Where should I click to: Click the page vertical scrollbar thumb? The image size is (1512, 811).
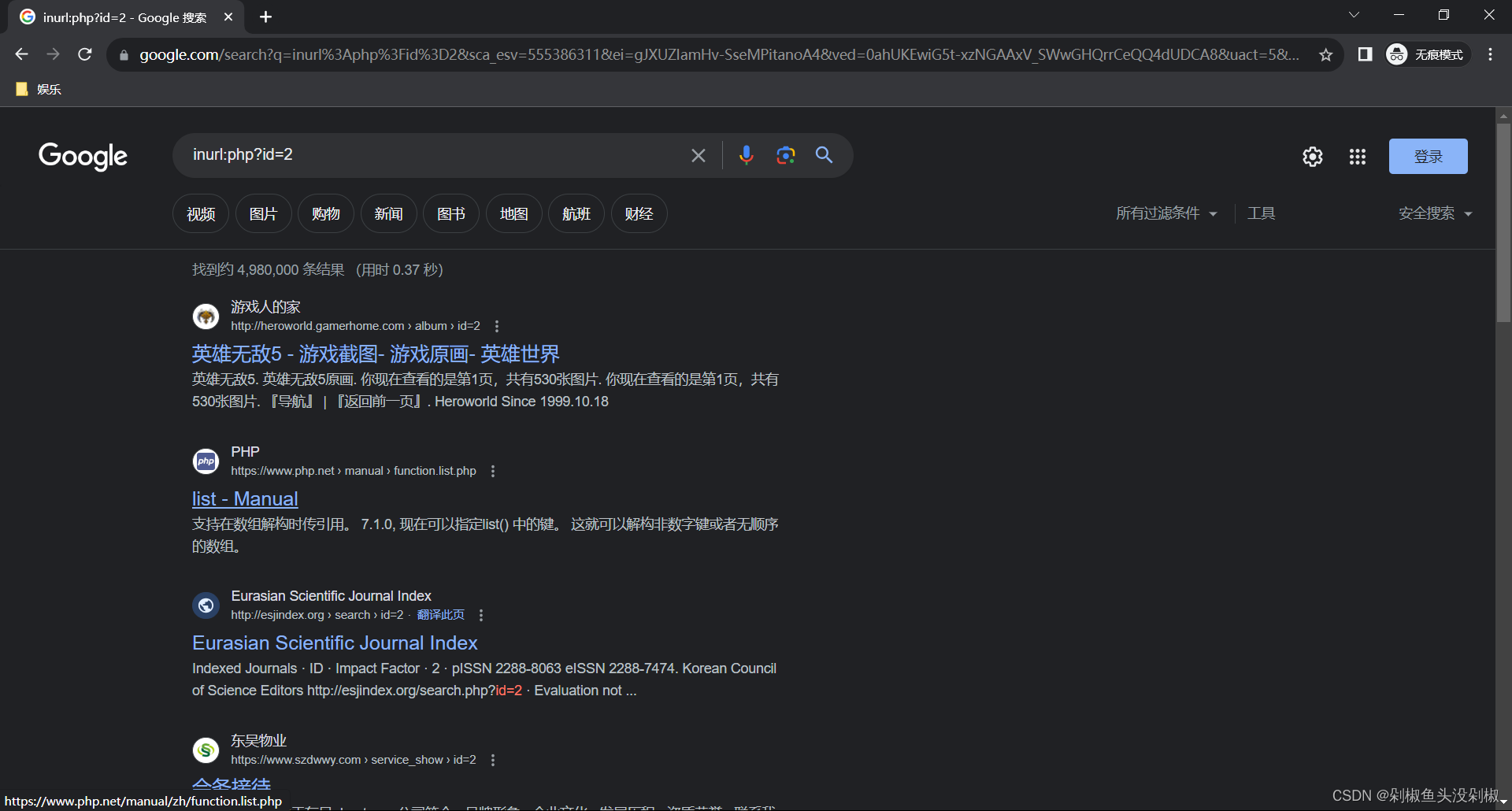pos(1503,222)
